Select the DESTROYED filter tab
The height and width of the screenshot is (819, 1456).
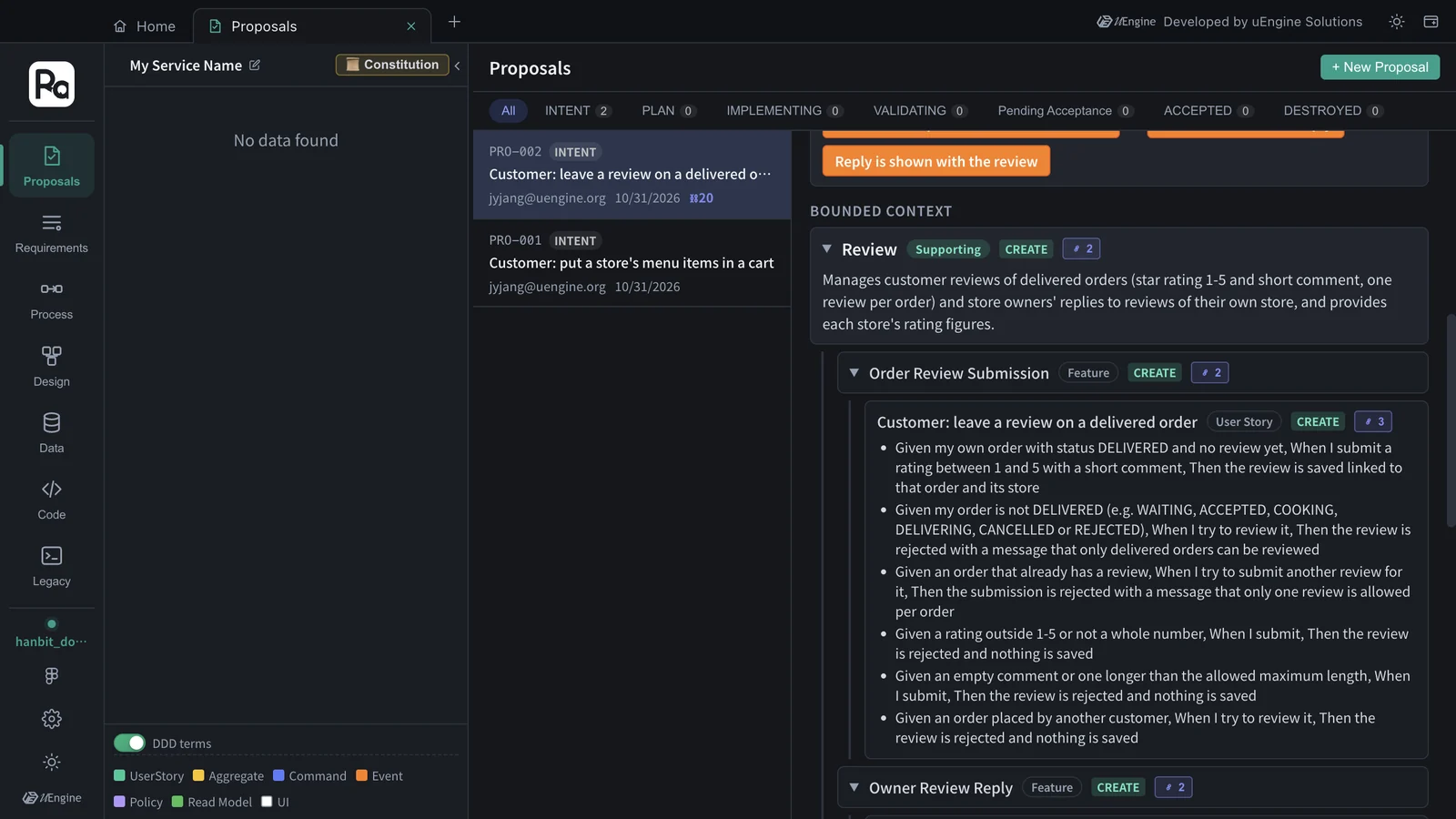pyautogui.click(x=1333, y=111)
